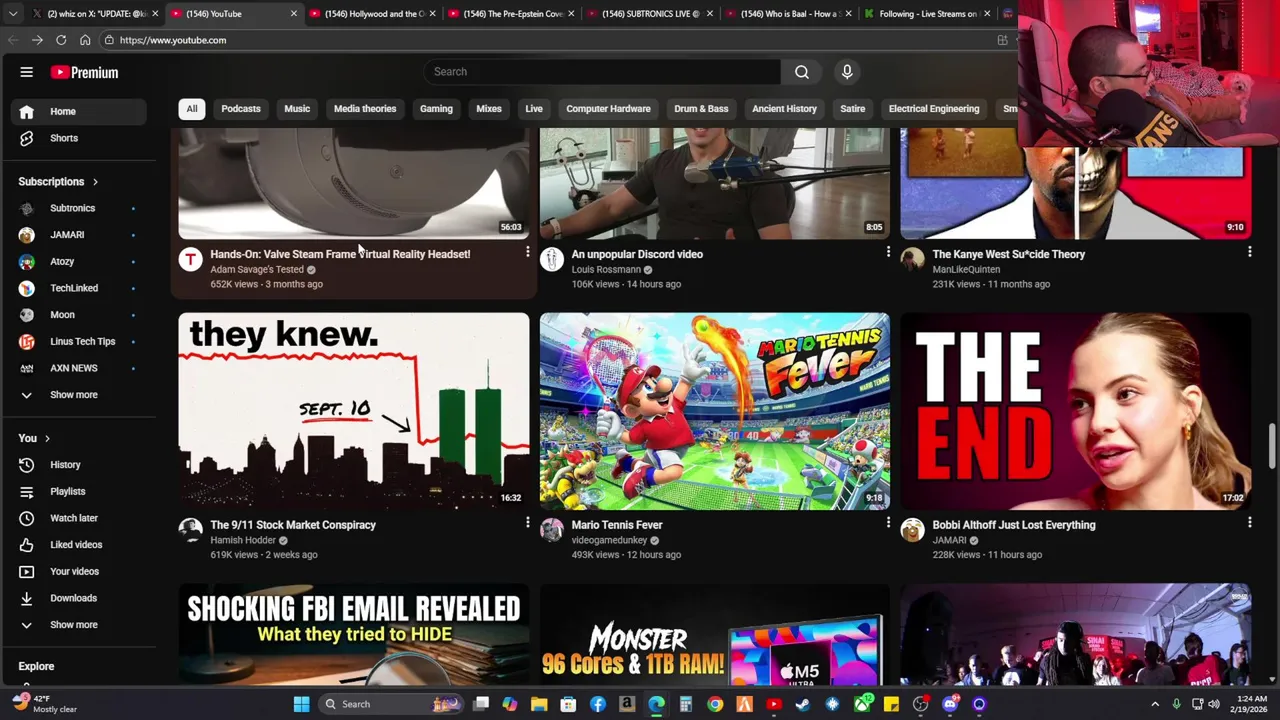Launch Steam from the taskbar

(x=802, y=704)
